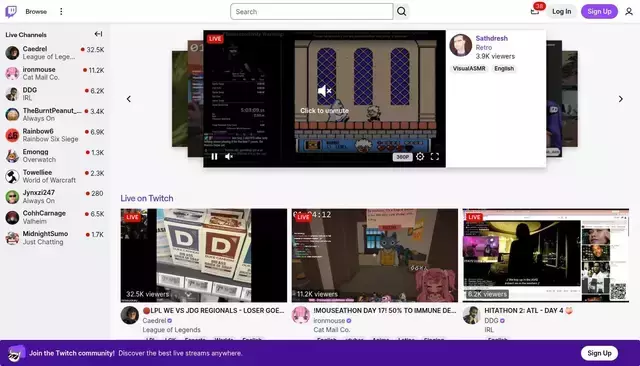Viewport: 640px width, 366px height.
Task: Collapse the Live Channels sidebar
Action: click(x=98, y=34)
